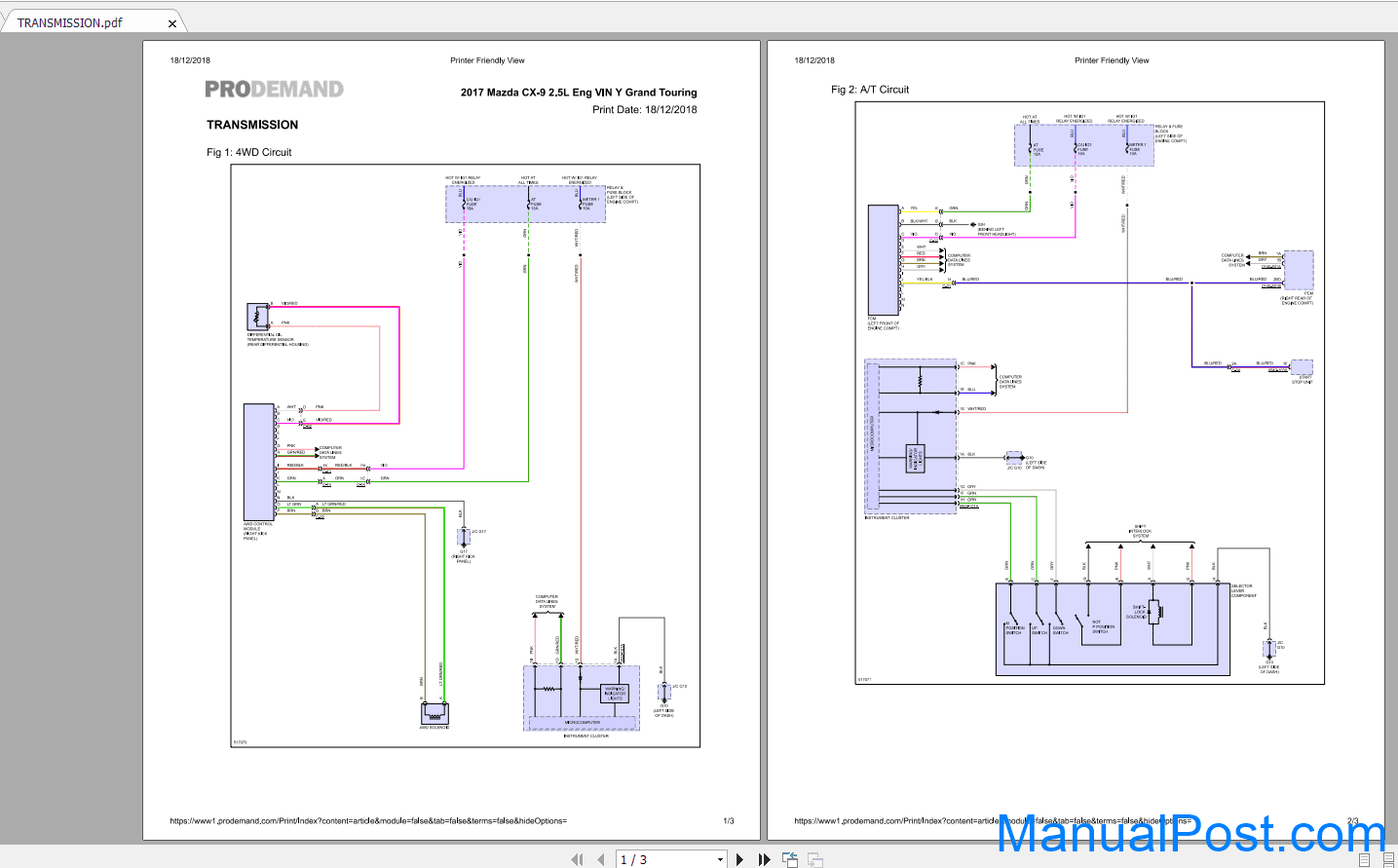Screen dimensions: 1398x868
Task: Click the prodemand.com URL footer on page one
Action: (x=368, y=821)
